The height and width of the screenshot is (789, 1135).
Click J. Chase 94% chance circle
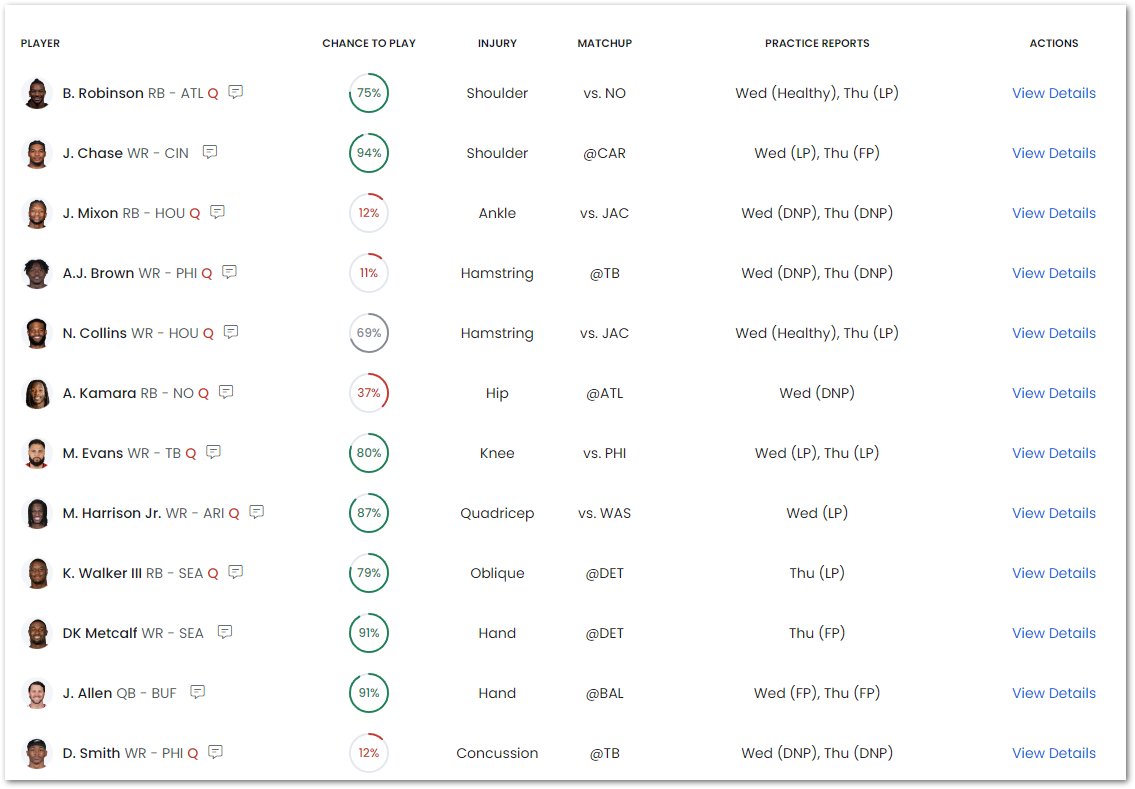point(369,153)
